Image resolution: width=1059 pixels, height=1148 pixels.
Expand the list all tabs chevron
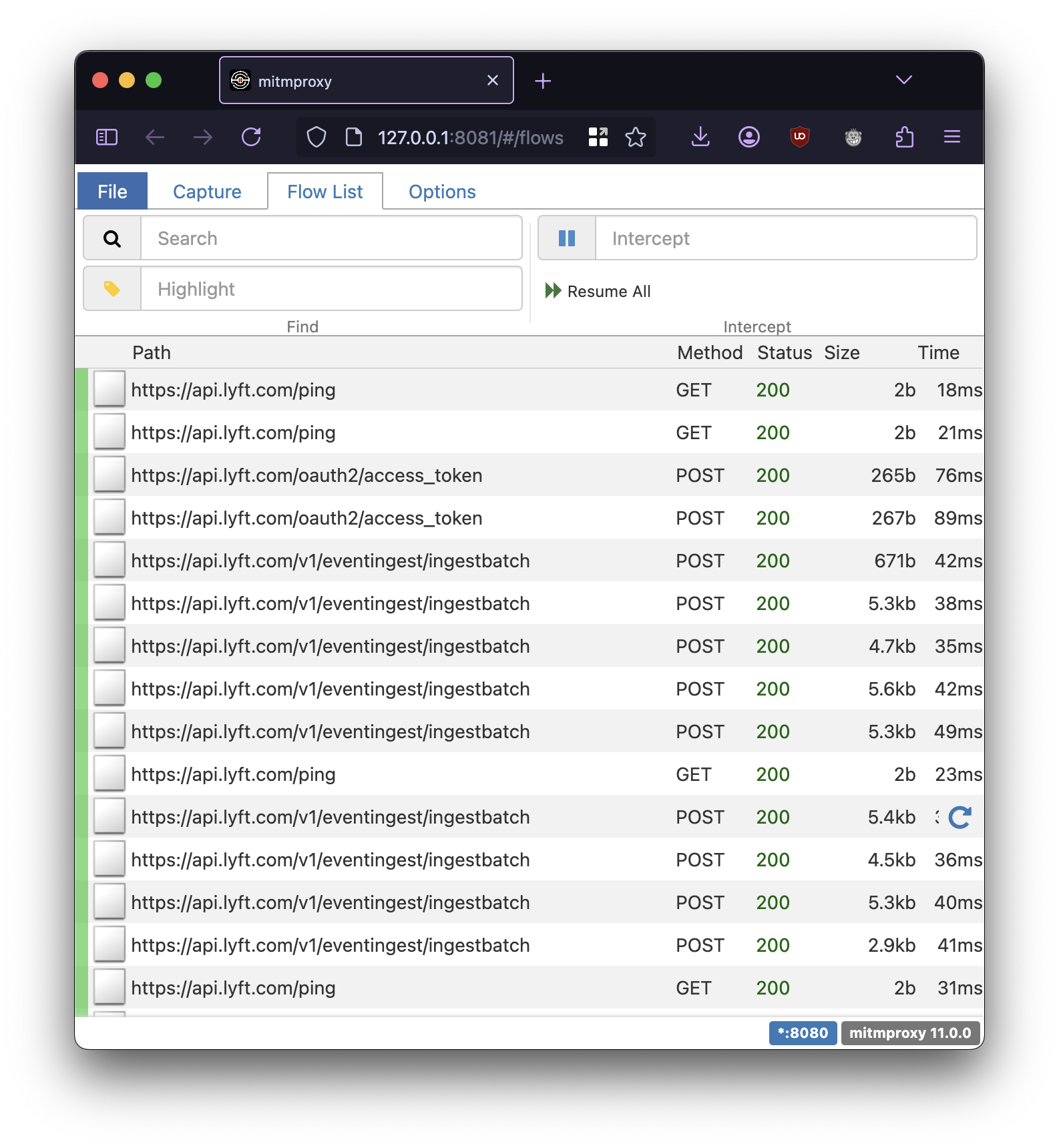903,80
